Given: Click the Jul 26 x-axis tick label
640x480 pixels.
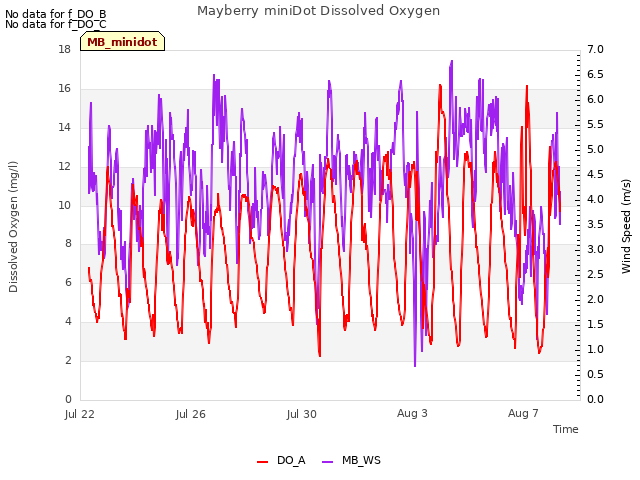Looking at the screenshot, I should 191,414.
